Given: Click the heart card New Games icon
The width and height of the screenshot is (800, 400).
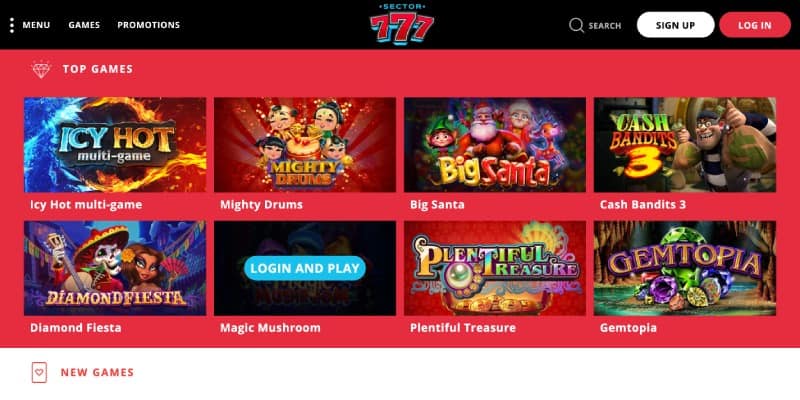Looking at the screenshot, I should point(39,372).
